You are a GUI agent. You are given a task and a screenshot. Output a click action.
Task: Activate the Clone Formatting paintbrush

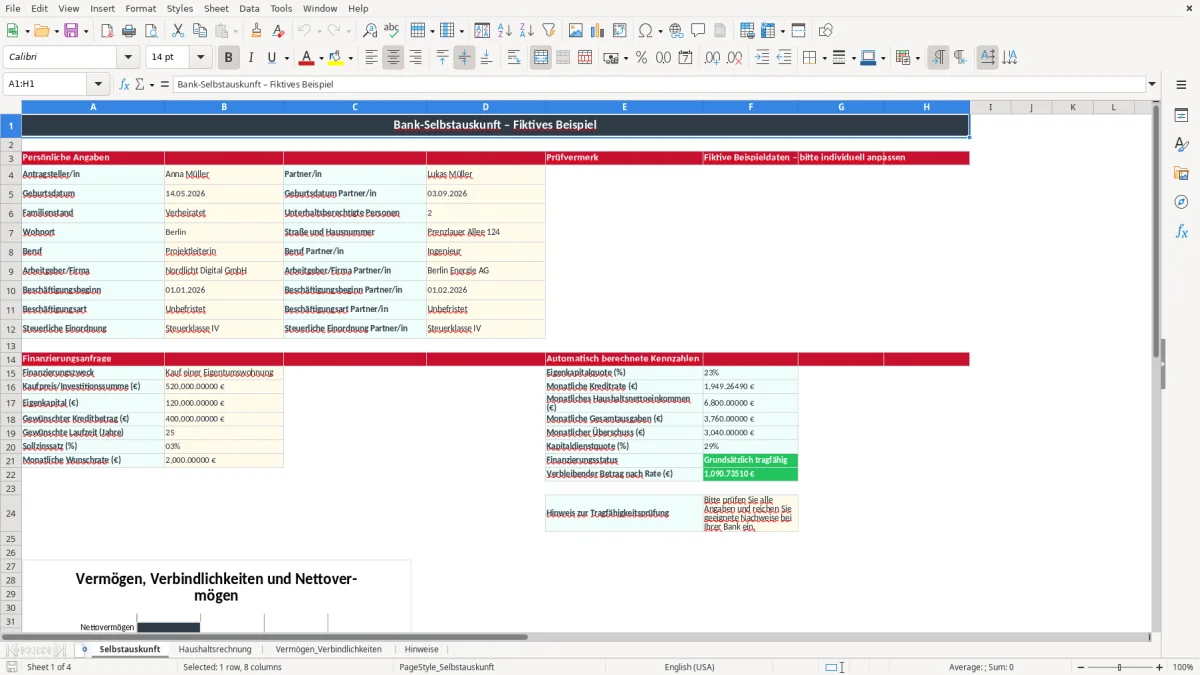tap(256, 31)
